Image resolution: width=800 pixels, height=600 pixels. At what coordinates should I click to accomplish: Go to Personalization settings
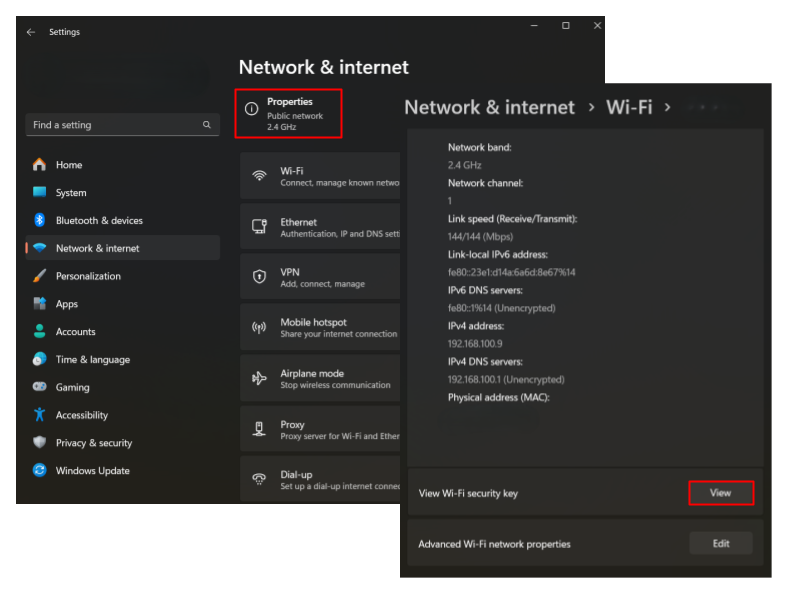(x=88, y=276)
